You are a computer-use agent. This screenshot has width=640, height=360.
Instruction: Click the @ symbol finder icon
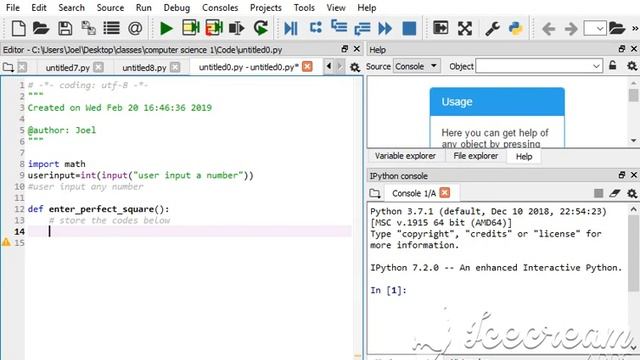pos(135,29)
